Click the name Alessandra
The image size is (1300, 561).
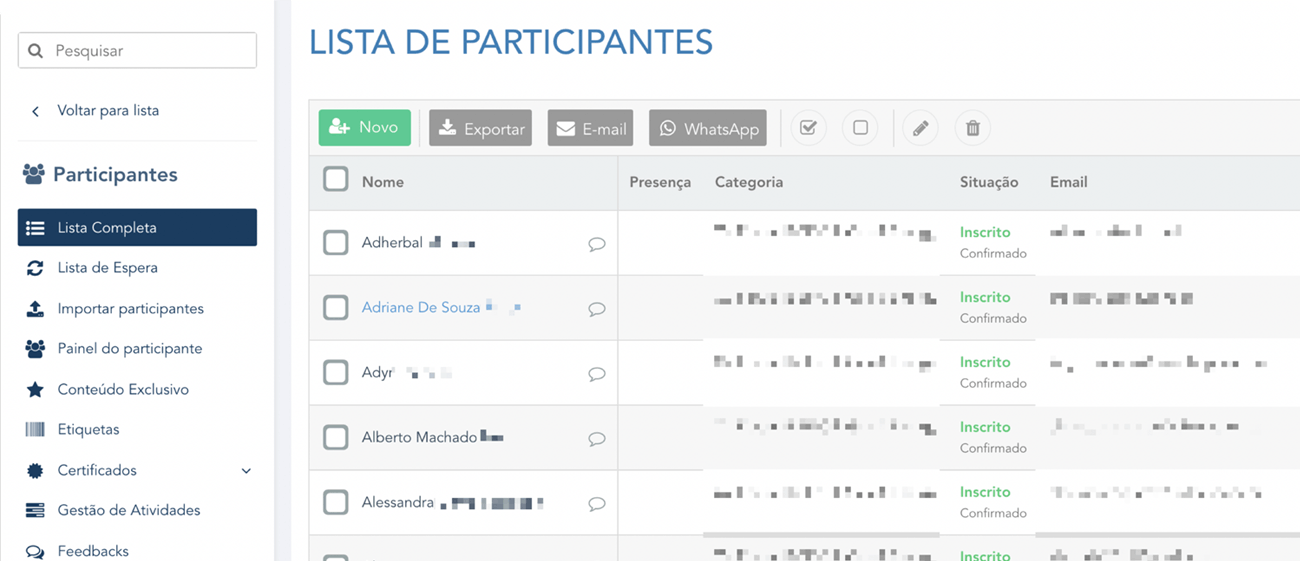(x=398, y=502)
